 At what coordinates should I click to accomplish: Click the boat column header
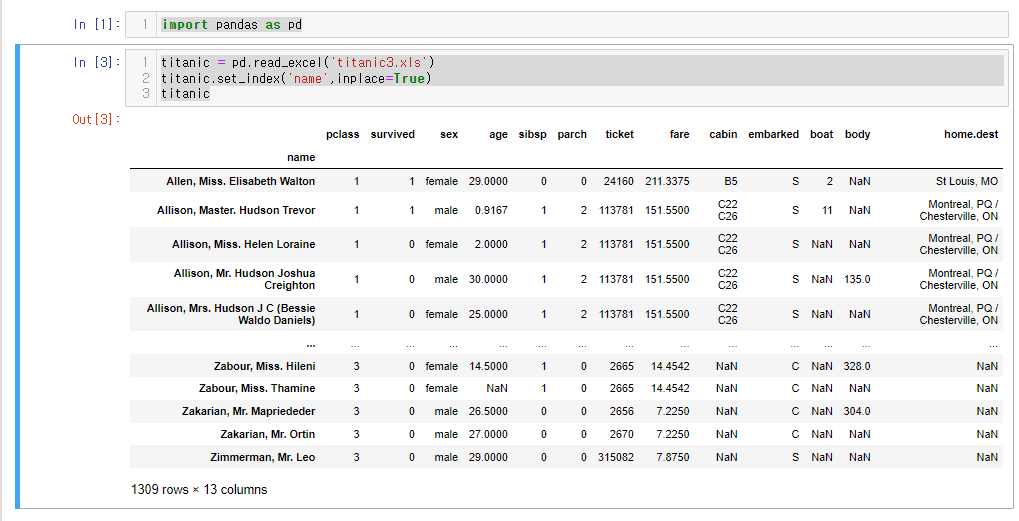point(821,134)
